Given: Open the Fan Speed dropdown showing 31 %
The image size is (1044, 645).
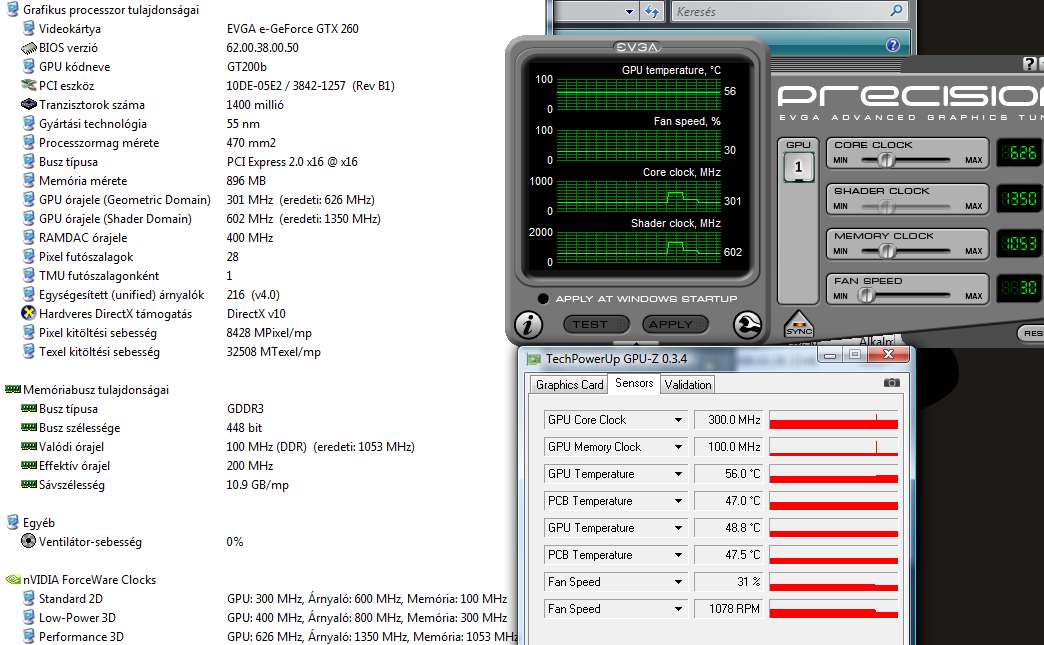Looking at the screenshot, I should 678,582.
